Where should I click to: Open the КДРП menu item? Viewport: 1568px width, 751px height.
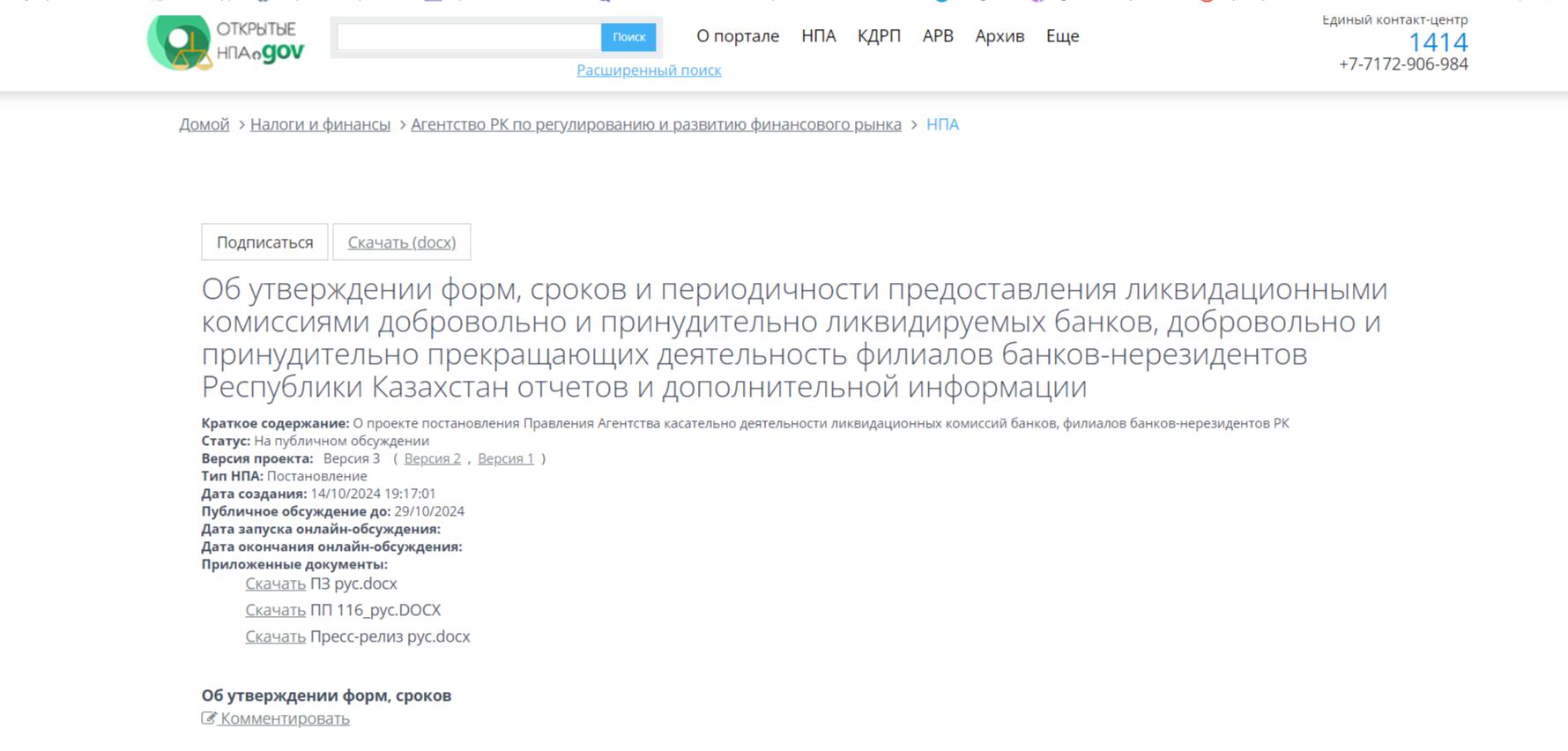(x=879, y=36)
